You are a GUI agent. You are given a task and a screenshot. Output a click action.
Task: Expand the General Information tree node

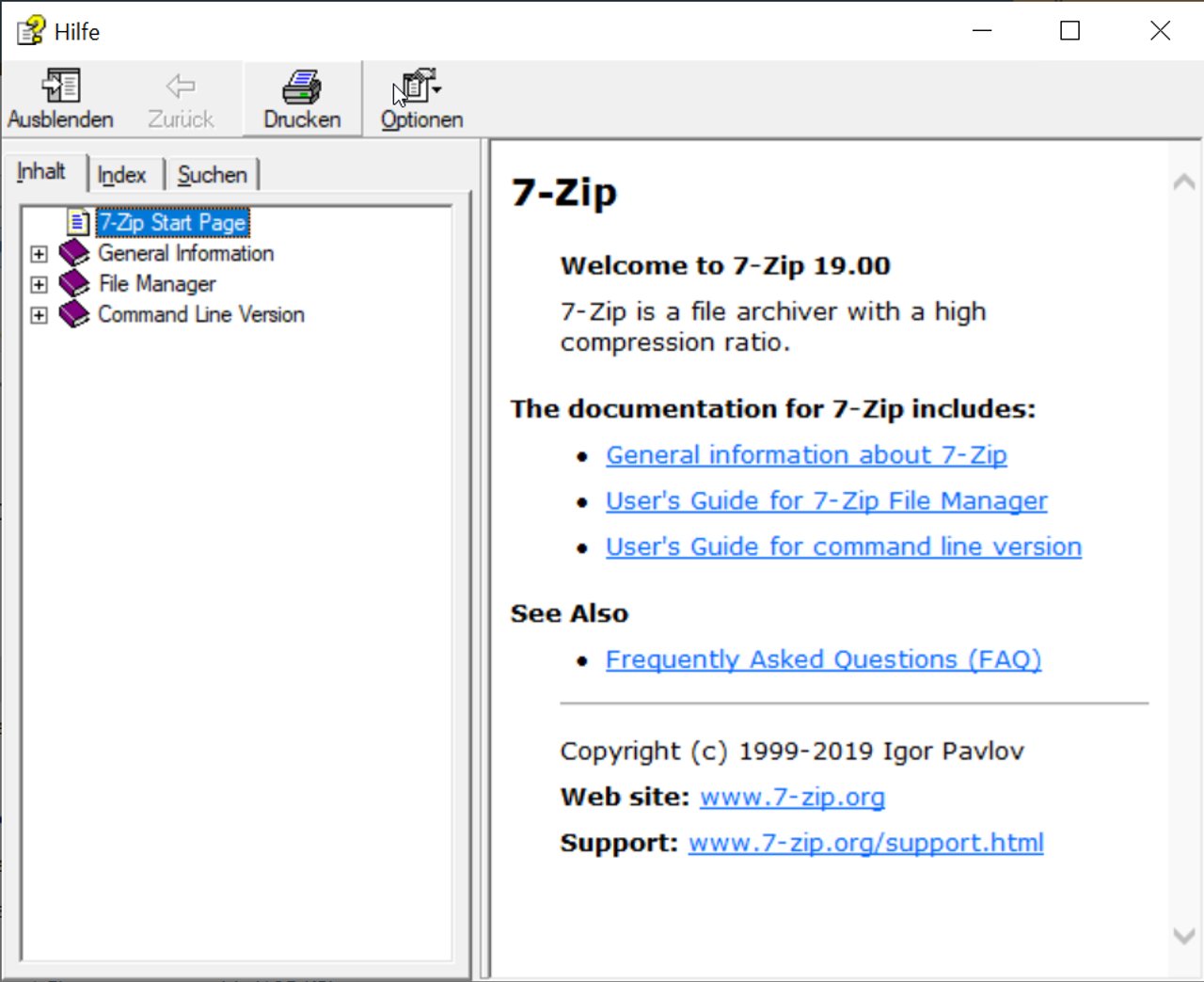coord(39,254)
